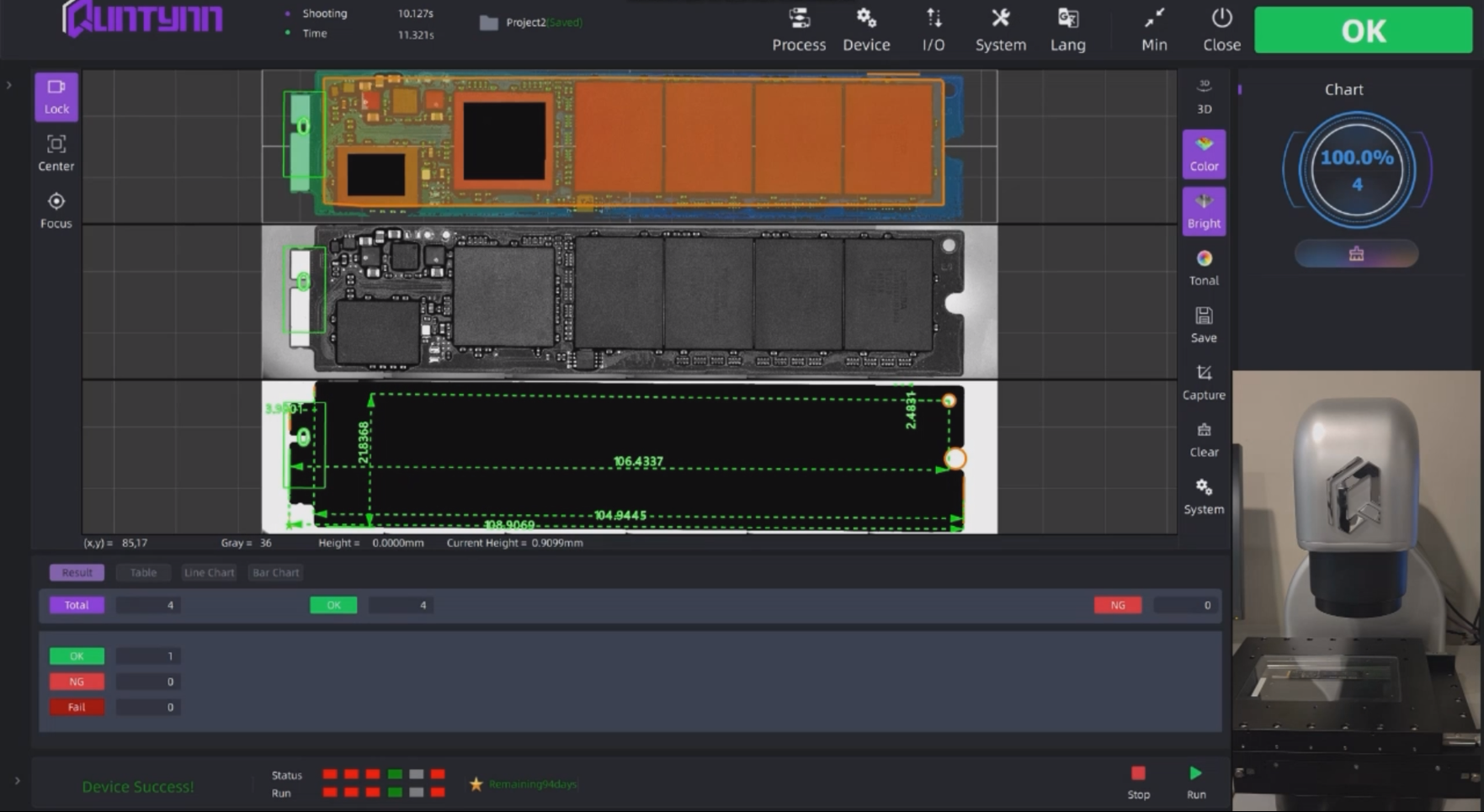The height and width of the screenshot is (812, 1484).
Task: Clear the measurement results
Action: (1204, 439)
